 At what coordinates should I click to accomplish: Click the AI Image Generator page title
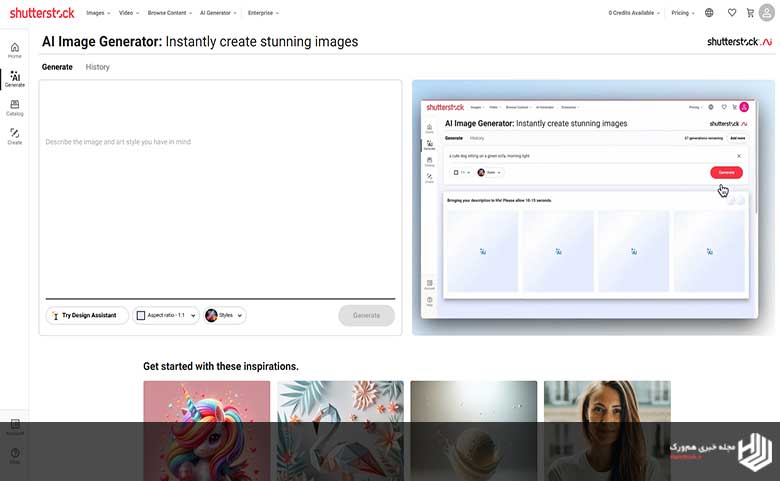(200, 42)
